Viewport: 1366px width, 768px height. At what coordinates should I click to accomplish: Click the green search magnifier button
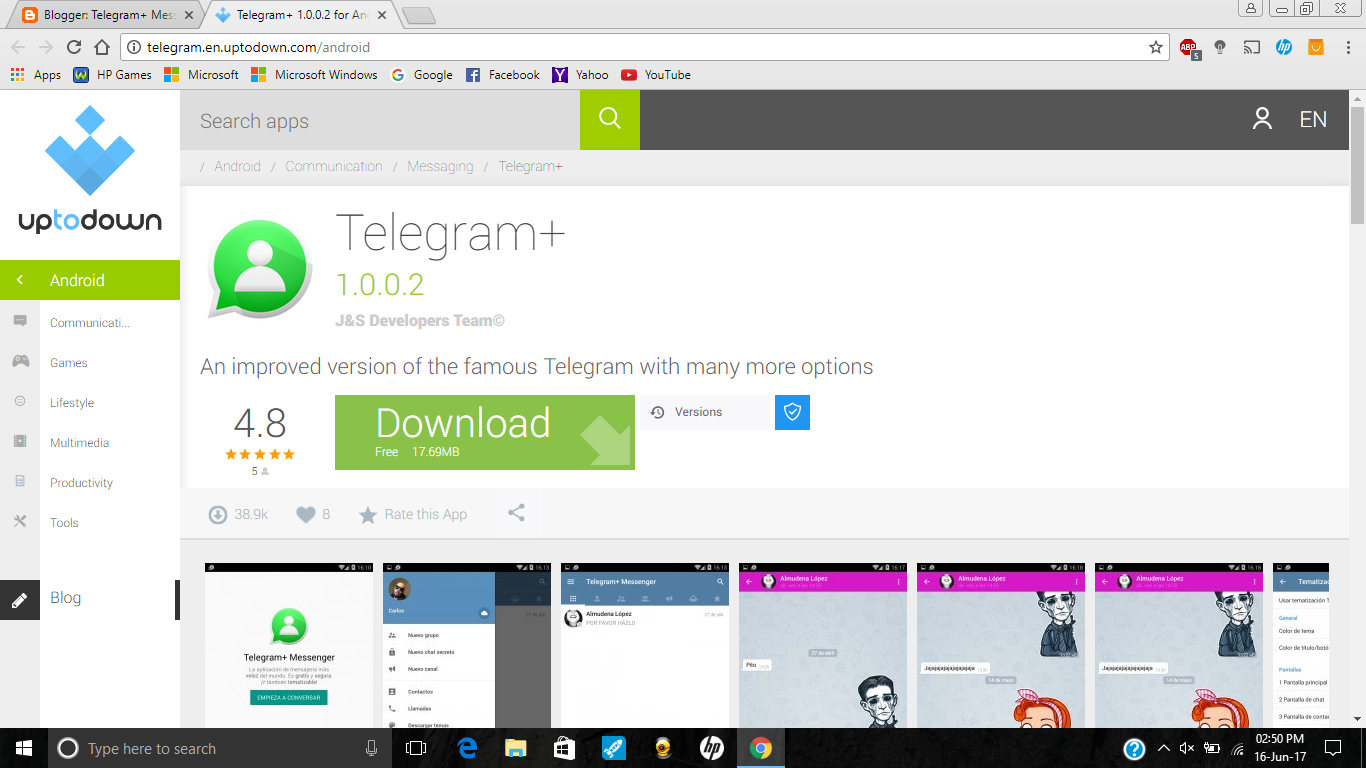tap(610, 120)
